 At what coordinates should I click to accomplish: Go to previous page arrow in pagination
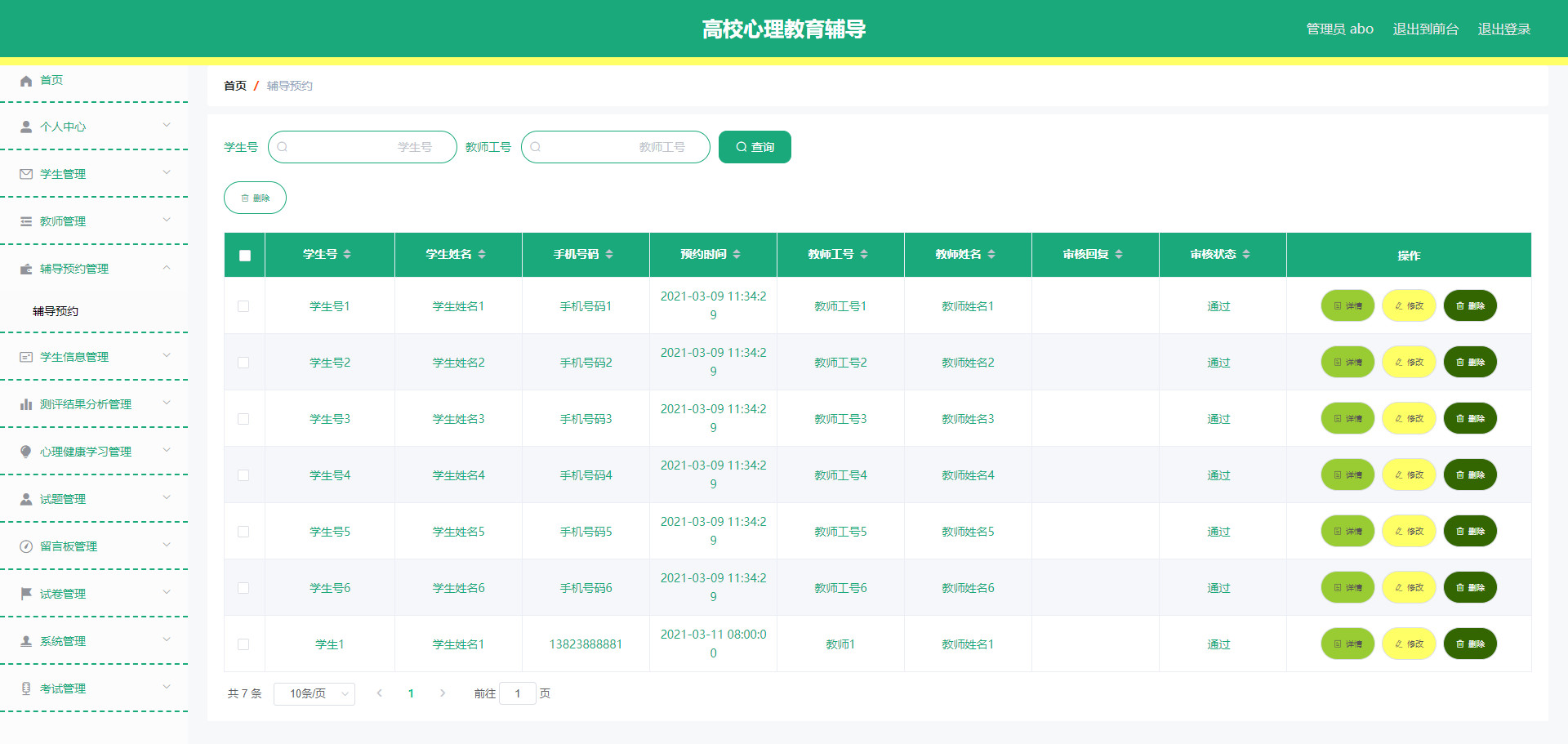click(x=379, y=693)
